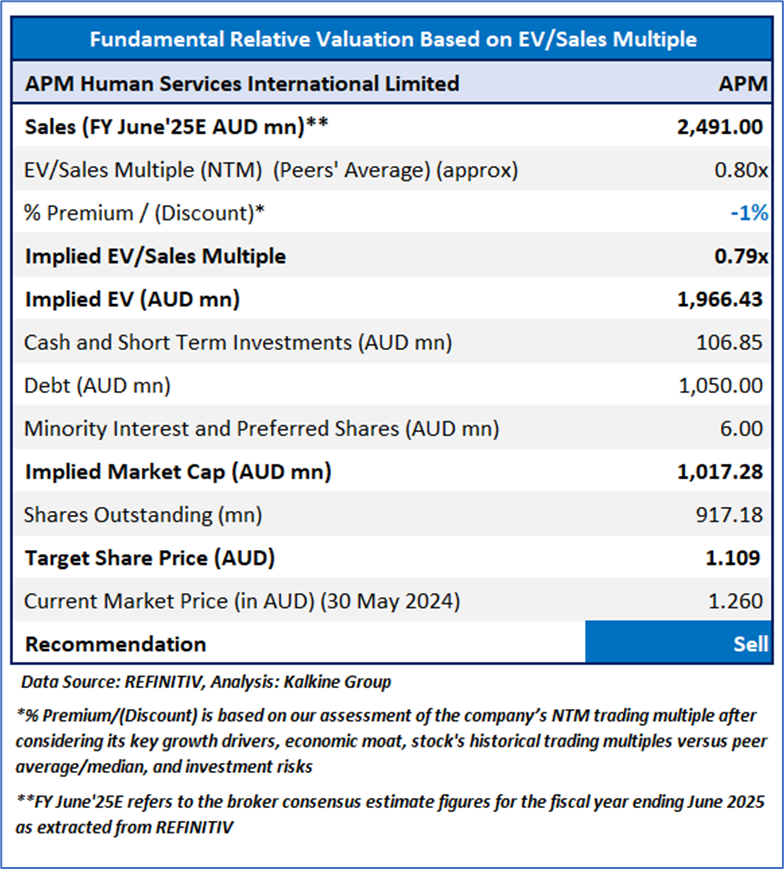784x869 pixels.
Task: Select the 'Target Share Price (AUD)' label
Action: 150,558
